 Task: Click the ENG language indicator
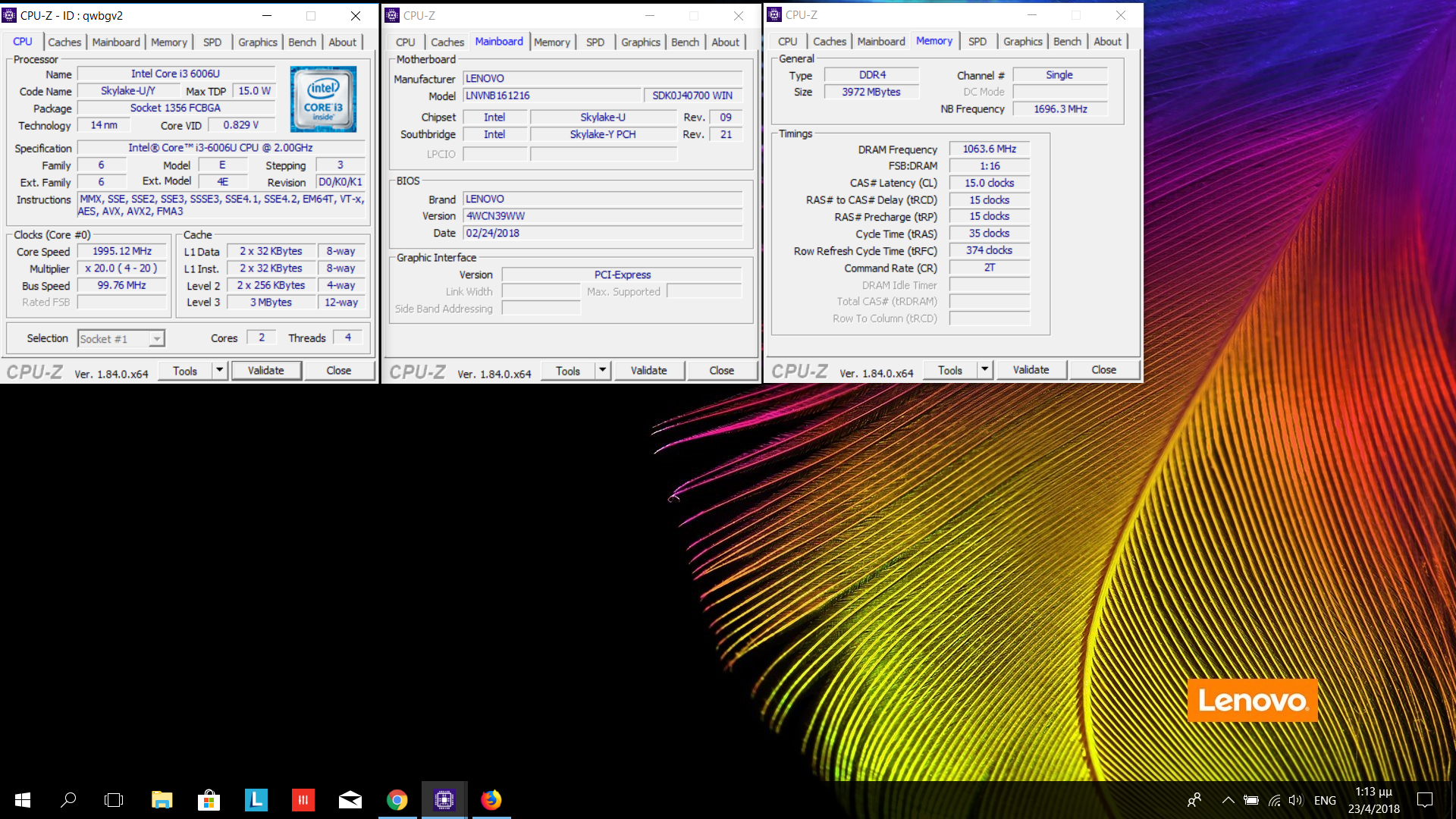(x=1325, y=800)
